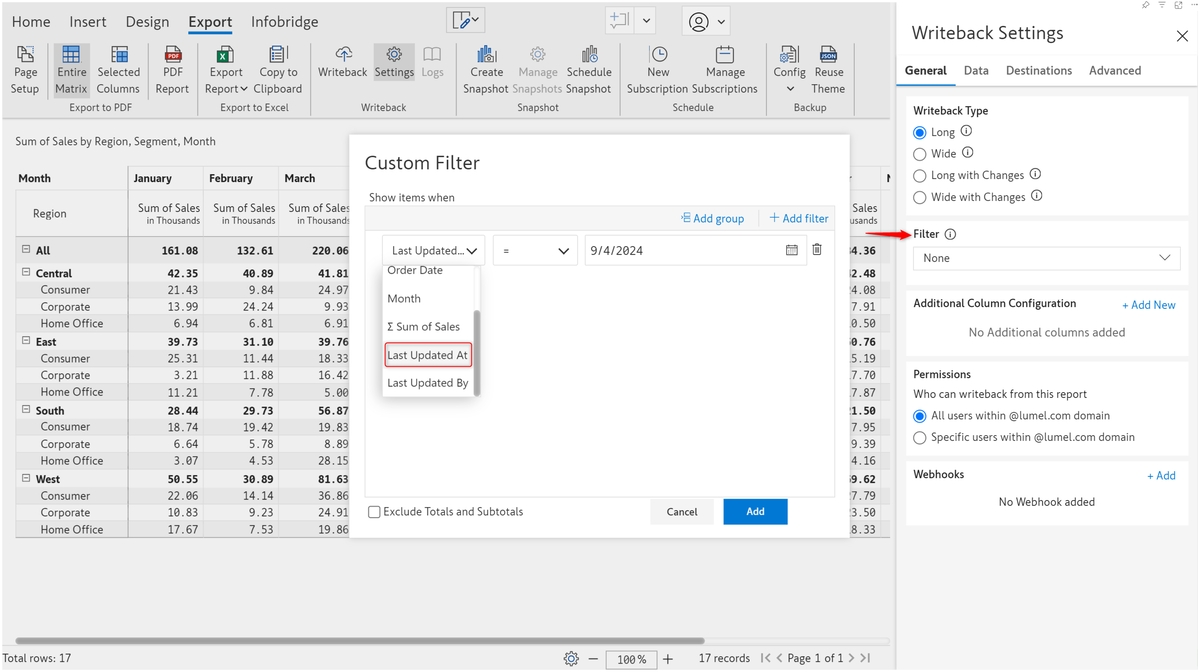Image resolution: width=1200 pixels, height=672 pixels.
Task: Click the + Add New column link
Action: [x=1148, y=305]
